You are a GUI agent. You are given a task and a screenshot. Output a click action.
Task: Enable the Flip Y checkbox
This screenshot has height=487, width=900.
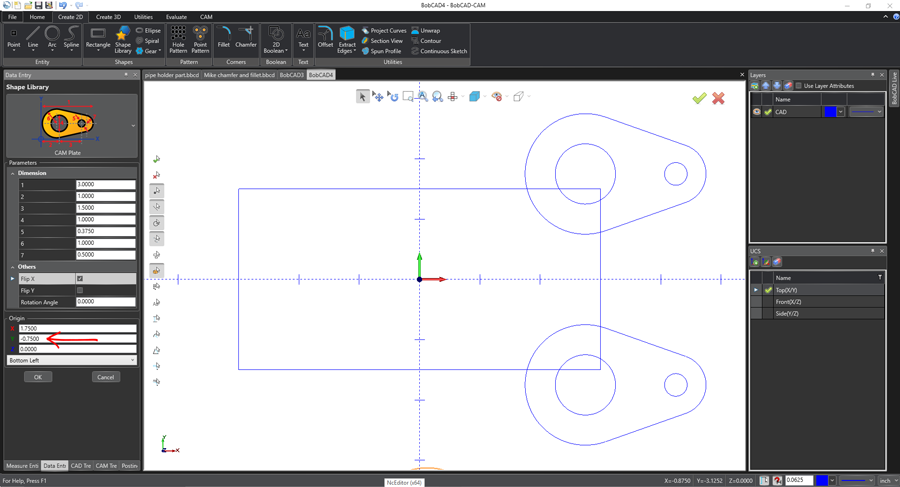[80, 290]
